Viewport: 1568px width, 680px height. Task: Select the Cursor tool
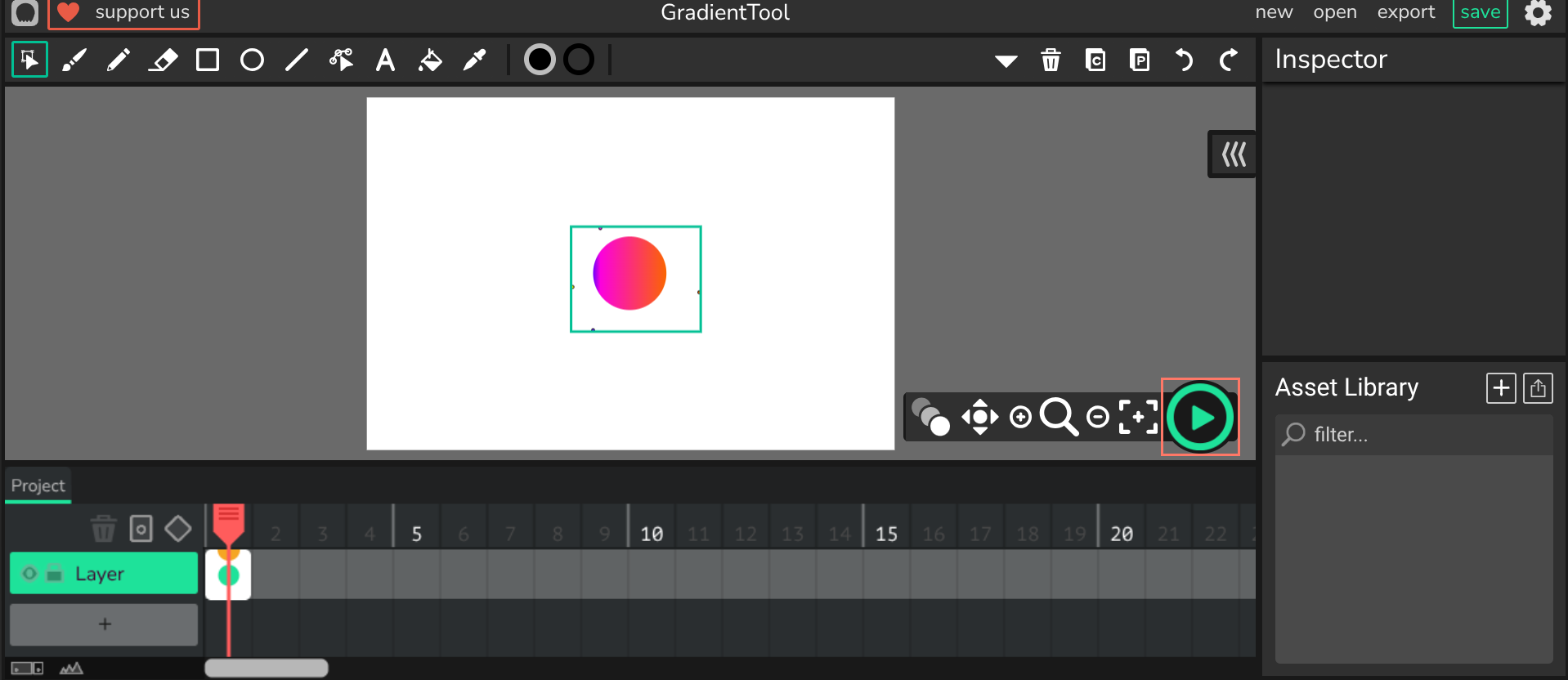pos(29,60)
